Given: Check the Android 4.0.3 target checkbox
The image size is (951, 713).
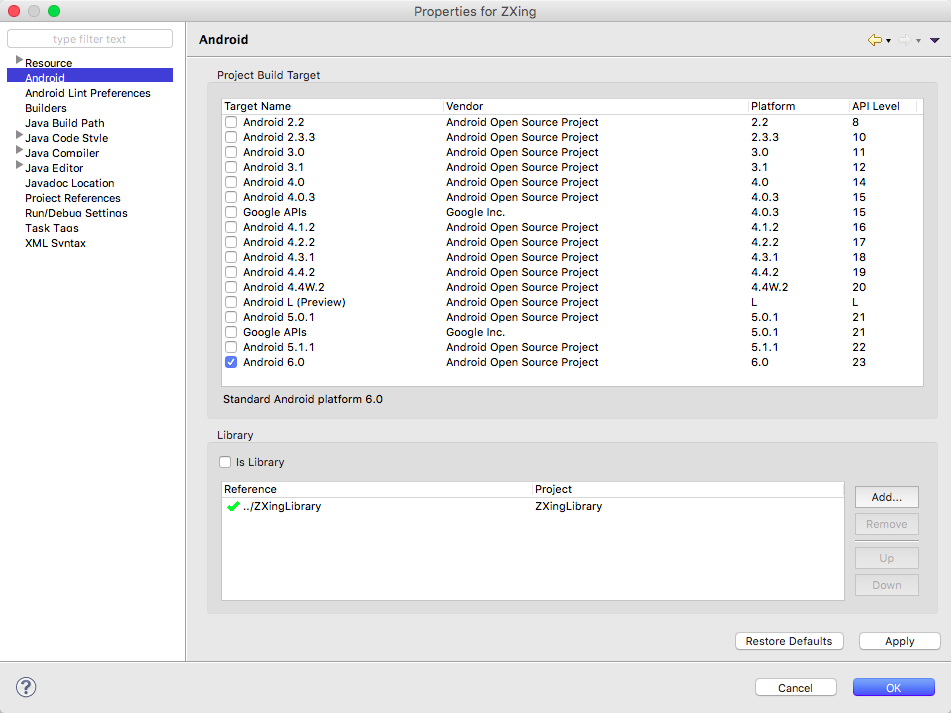Looking at the screenshot, I should [x=231, y=197].
